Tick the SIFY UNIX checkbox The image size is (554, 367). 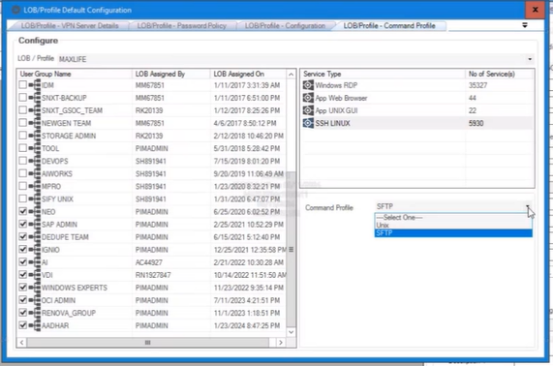(x=23, y=199)
